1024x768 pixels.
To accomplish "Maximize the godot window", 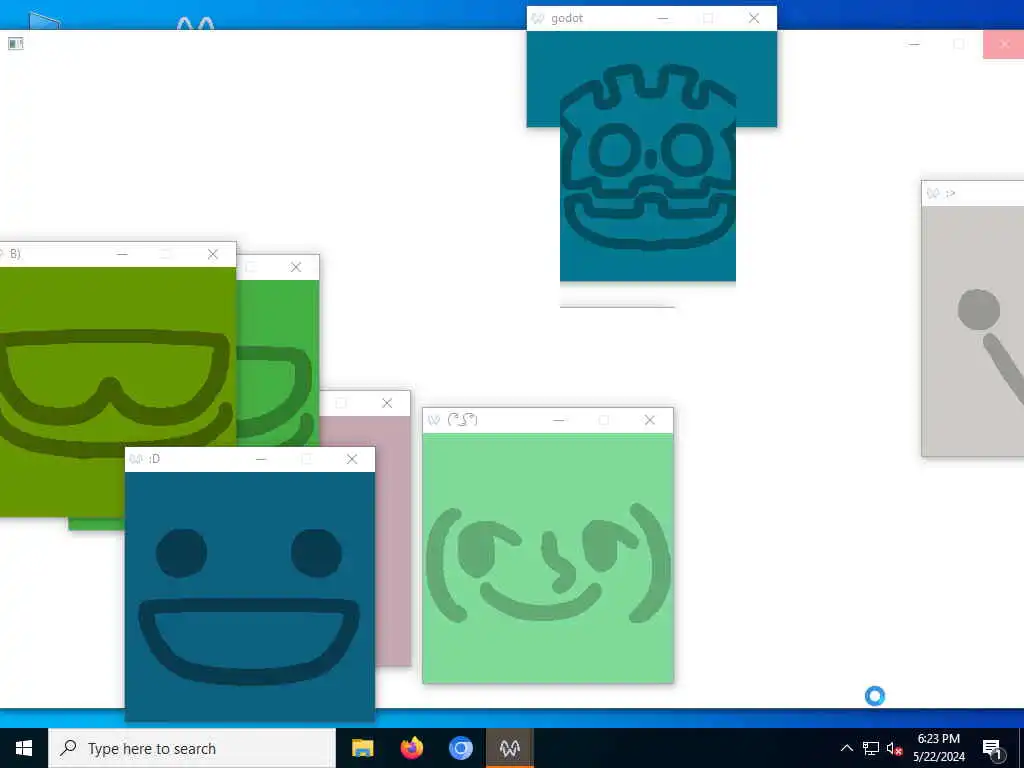I will pos(708,18).
